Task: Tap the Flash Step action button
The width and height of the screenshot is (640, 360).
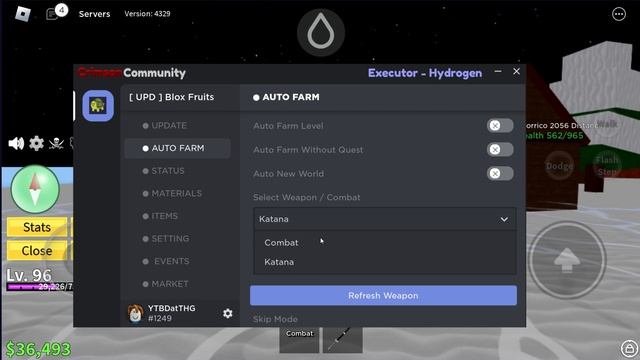Action: pos(607,166)
